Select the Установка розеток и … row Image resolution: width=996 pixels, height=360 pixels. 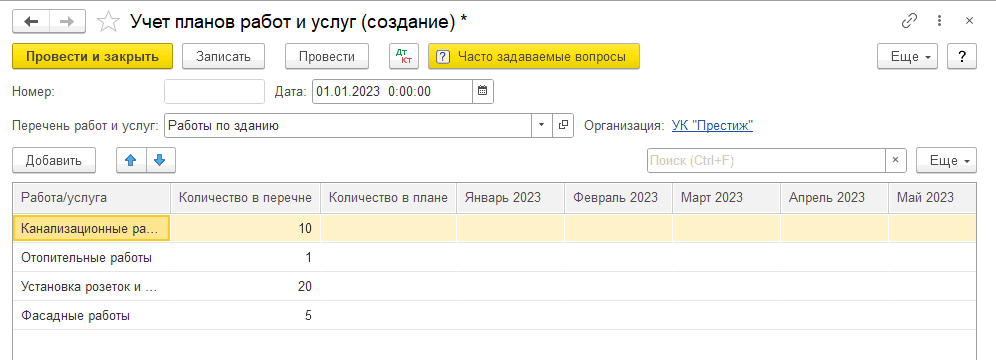pos(495,286)
